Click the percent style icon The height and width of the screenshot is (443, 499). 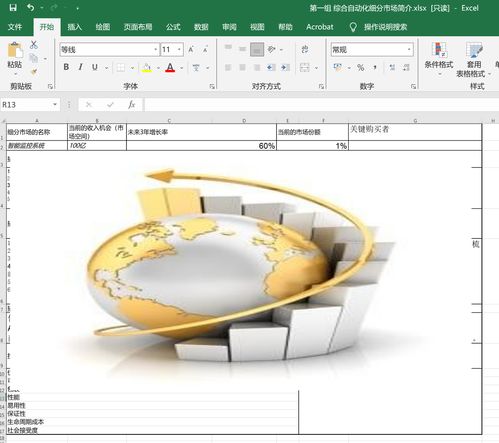360,68
